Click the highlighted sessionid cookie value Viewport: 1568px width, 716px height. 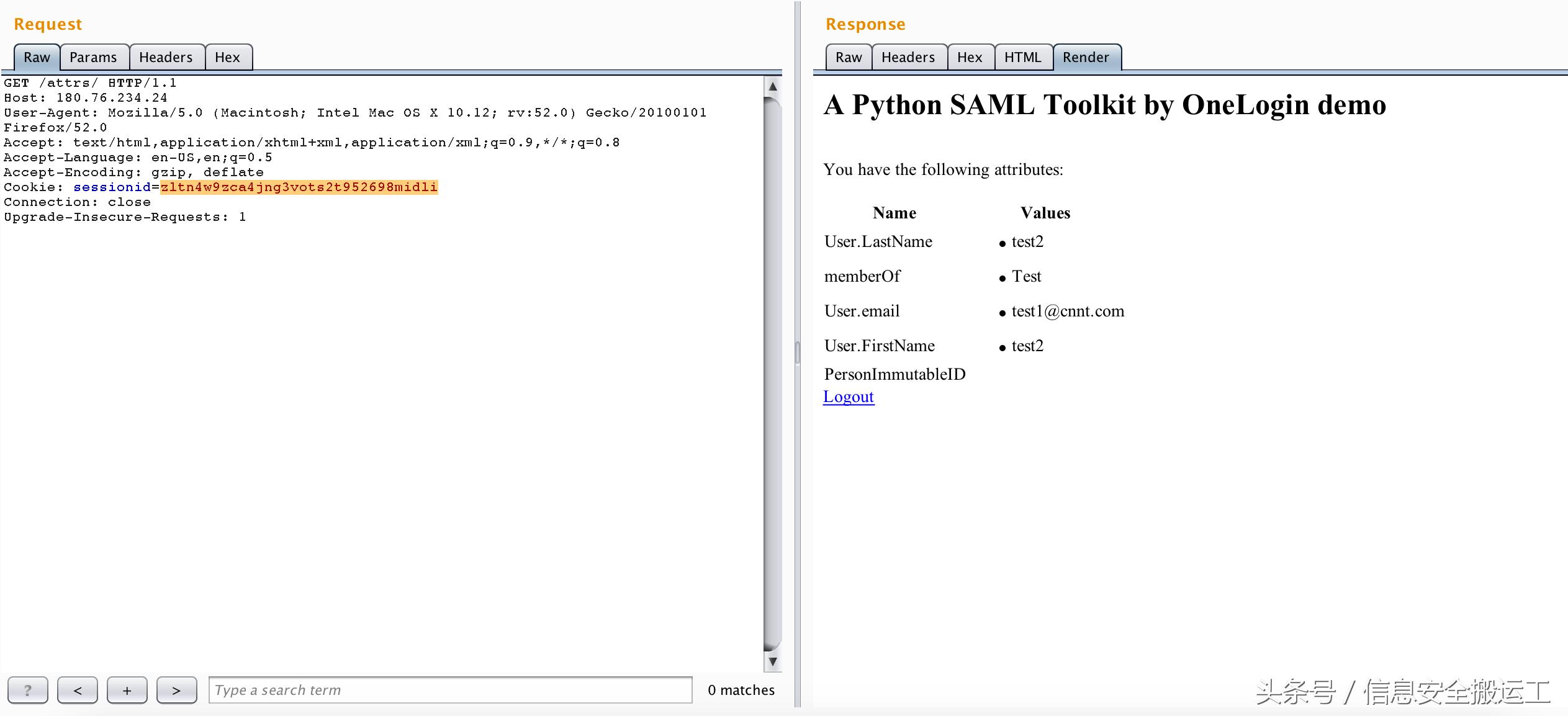299,187
